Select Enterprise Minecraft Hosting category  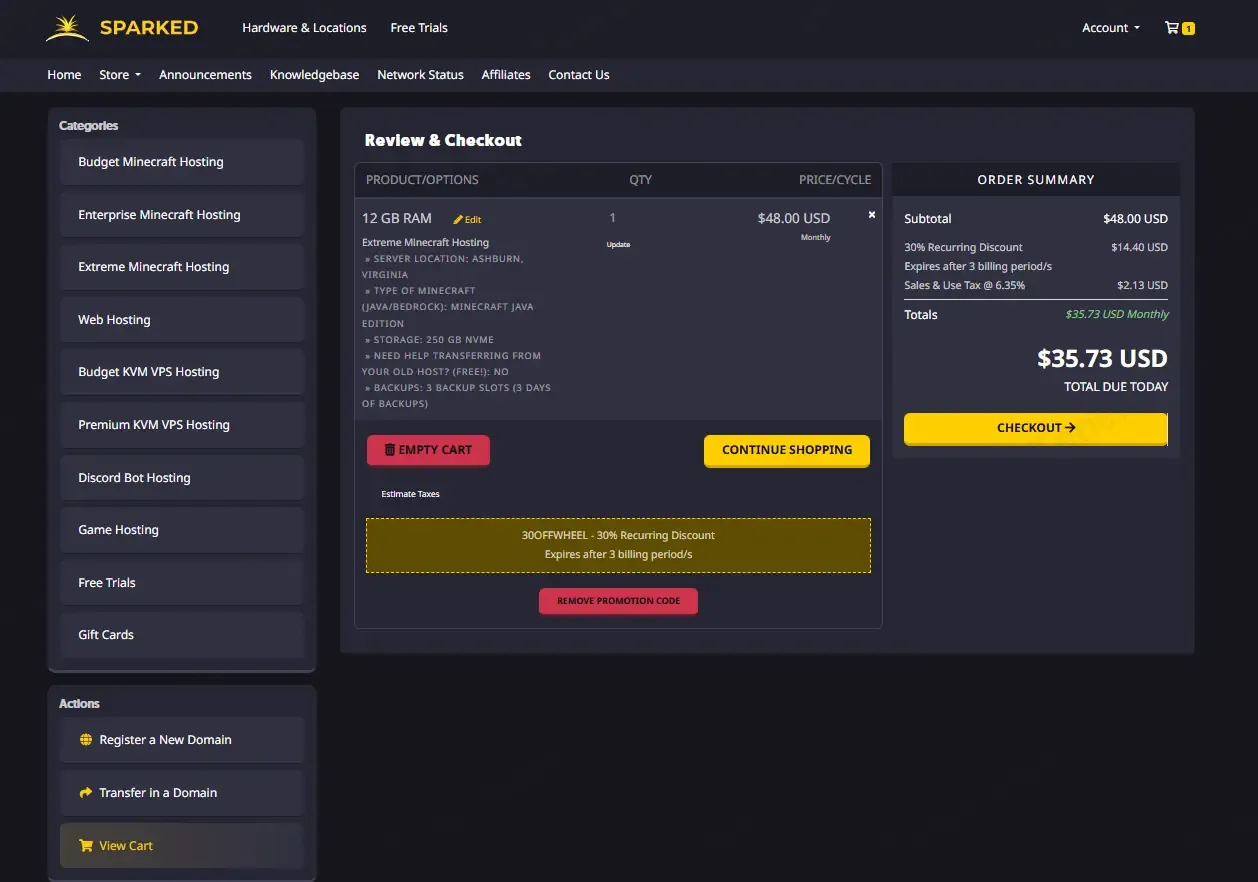(181, 215)
